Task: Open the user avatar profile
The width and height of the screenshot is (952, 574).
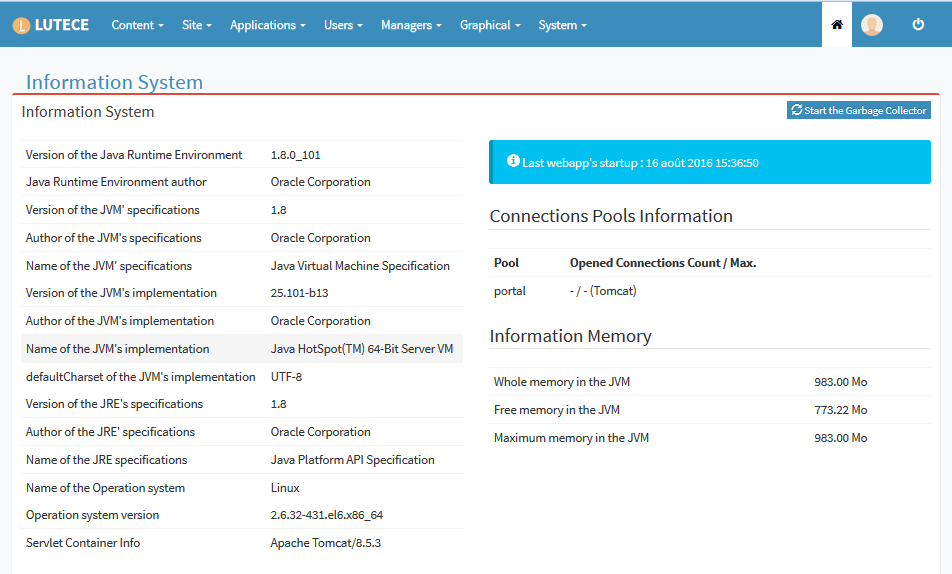Action: click(x=872, y=25)
